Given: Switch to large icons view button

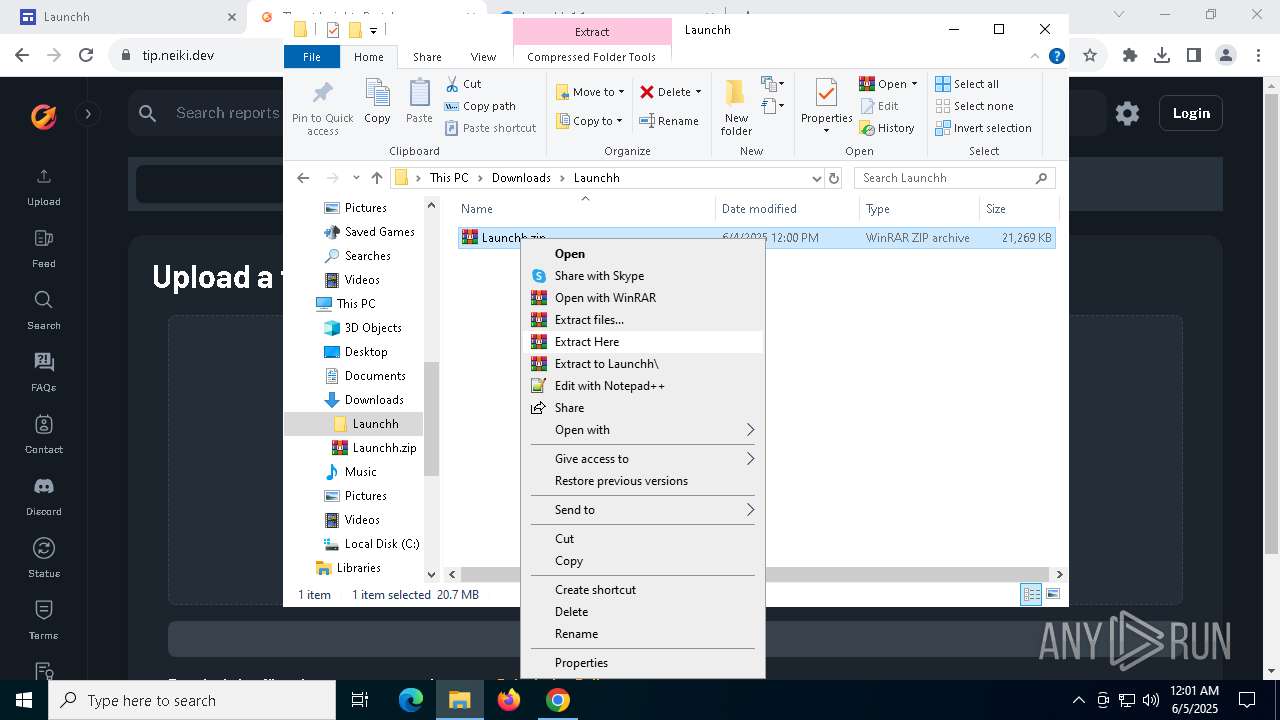Looking at the screenshot, I should coord(1053,594).
